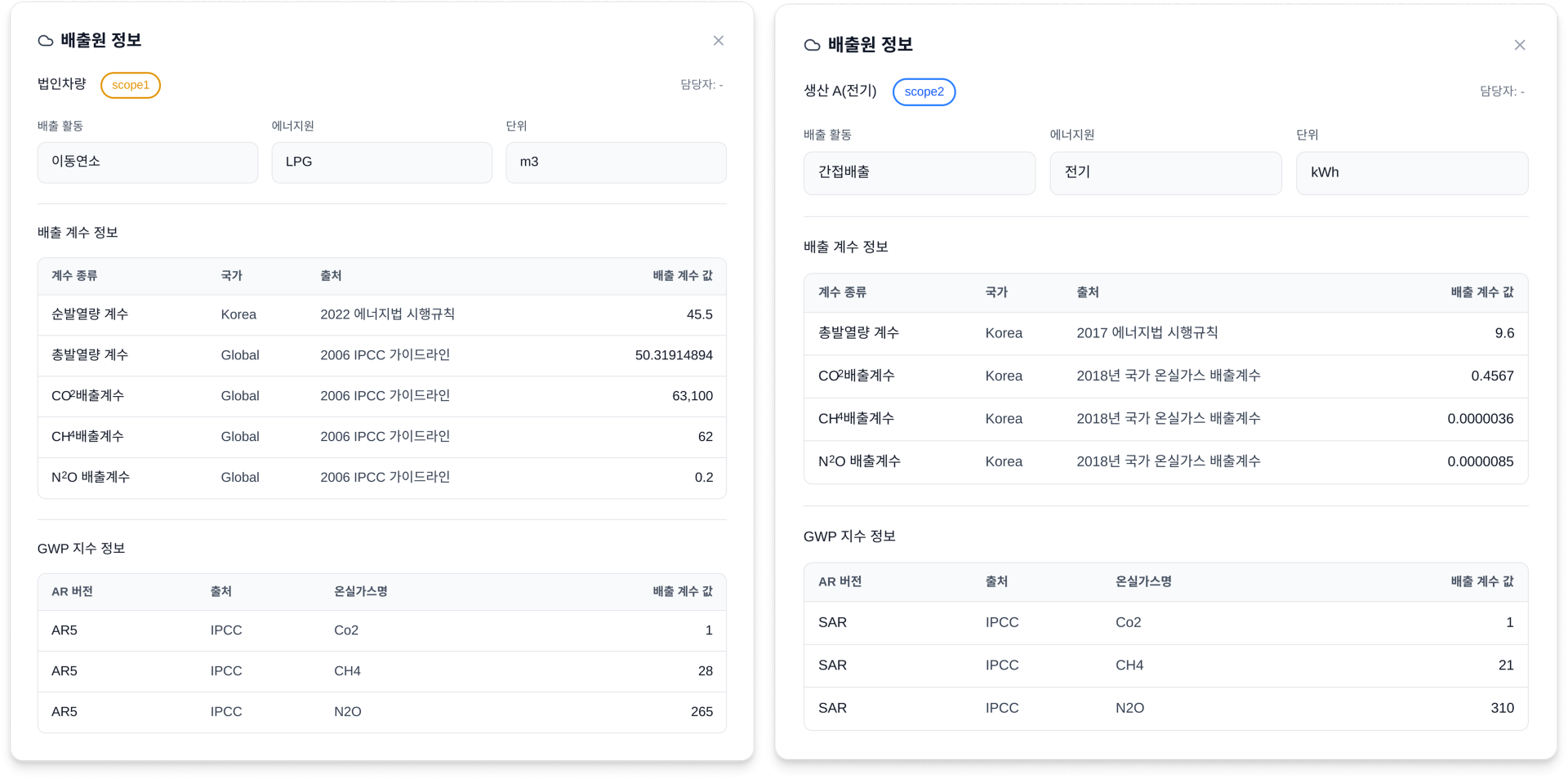Click the scope1 badge
This screenshot has width=1568, height=779.
click(x=131, y=85)
